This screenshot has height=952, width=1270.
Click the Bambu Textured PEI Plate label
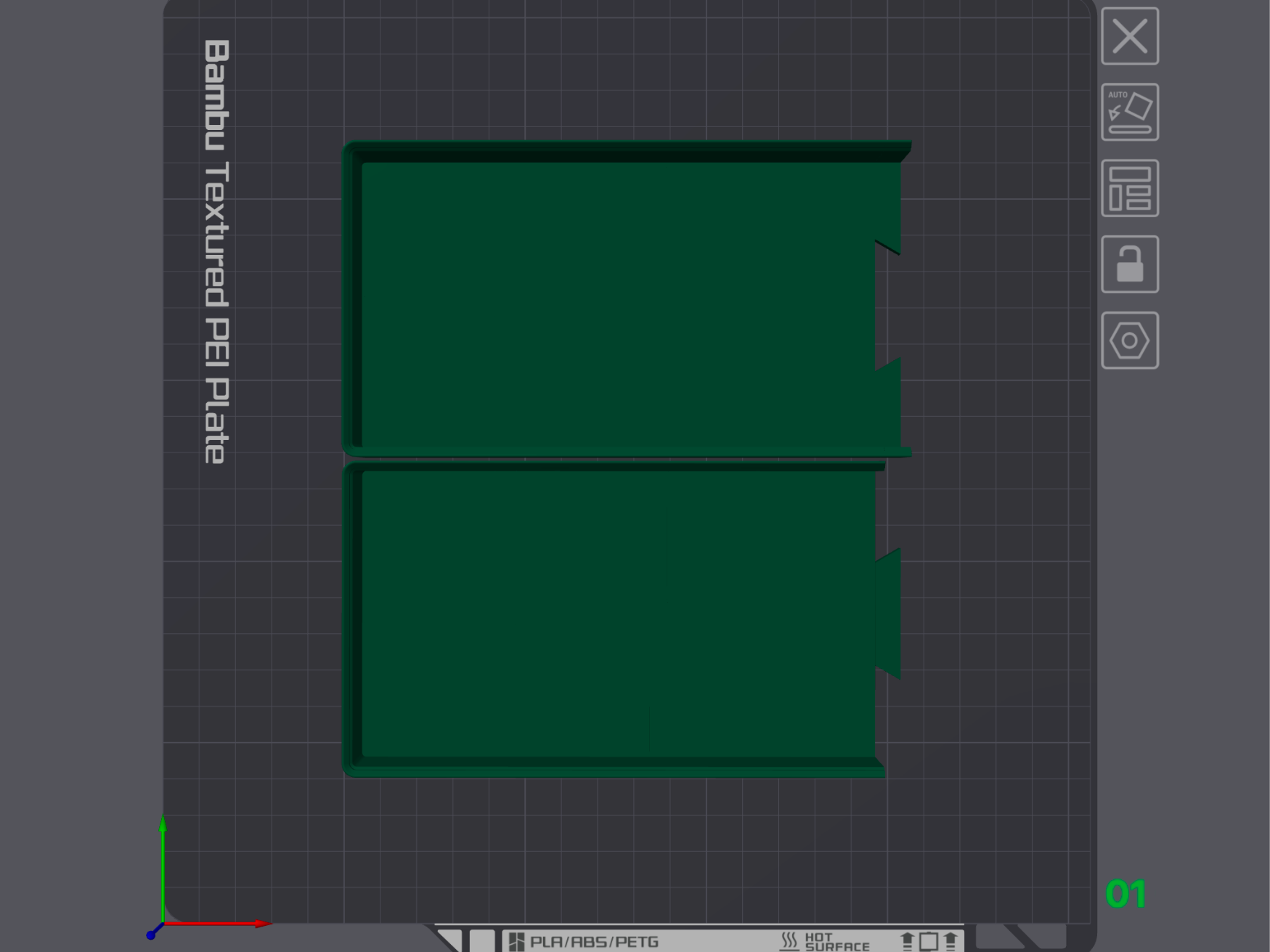(216, 251)
